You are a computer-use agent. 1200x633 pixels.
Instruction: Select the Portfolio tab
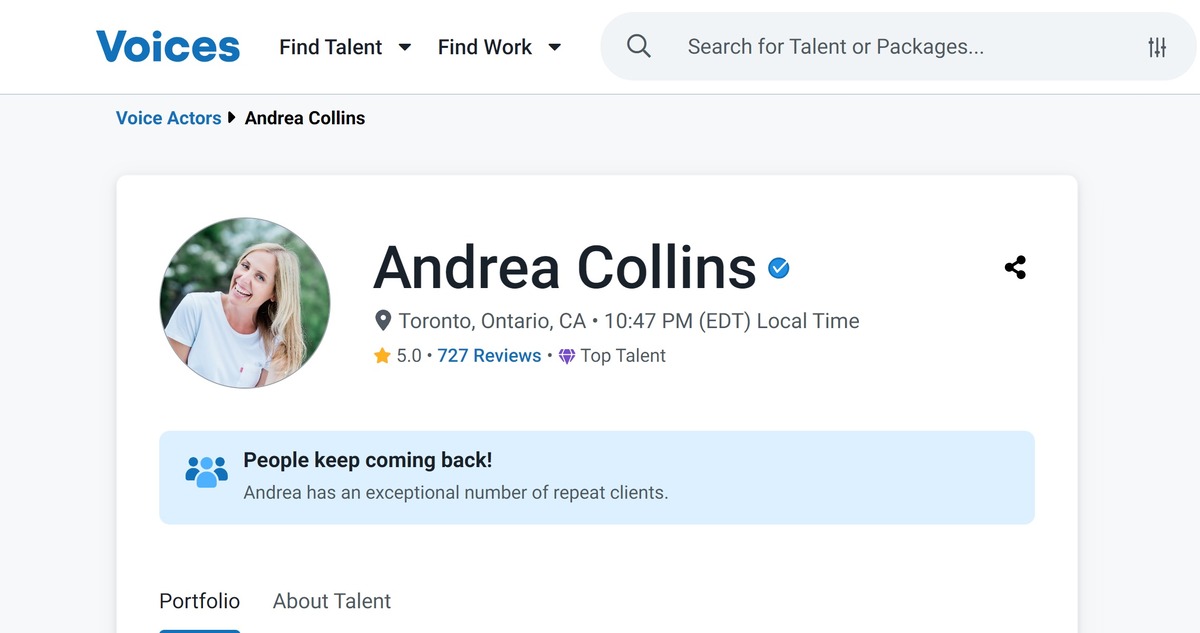point(199,601)
